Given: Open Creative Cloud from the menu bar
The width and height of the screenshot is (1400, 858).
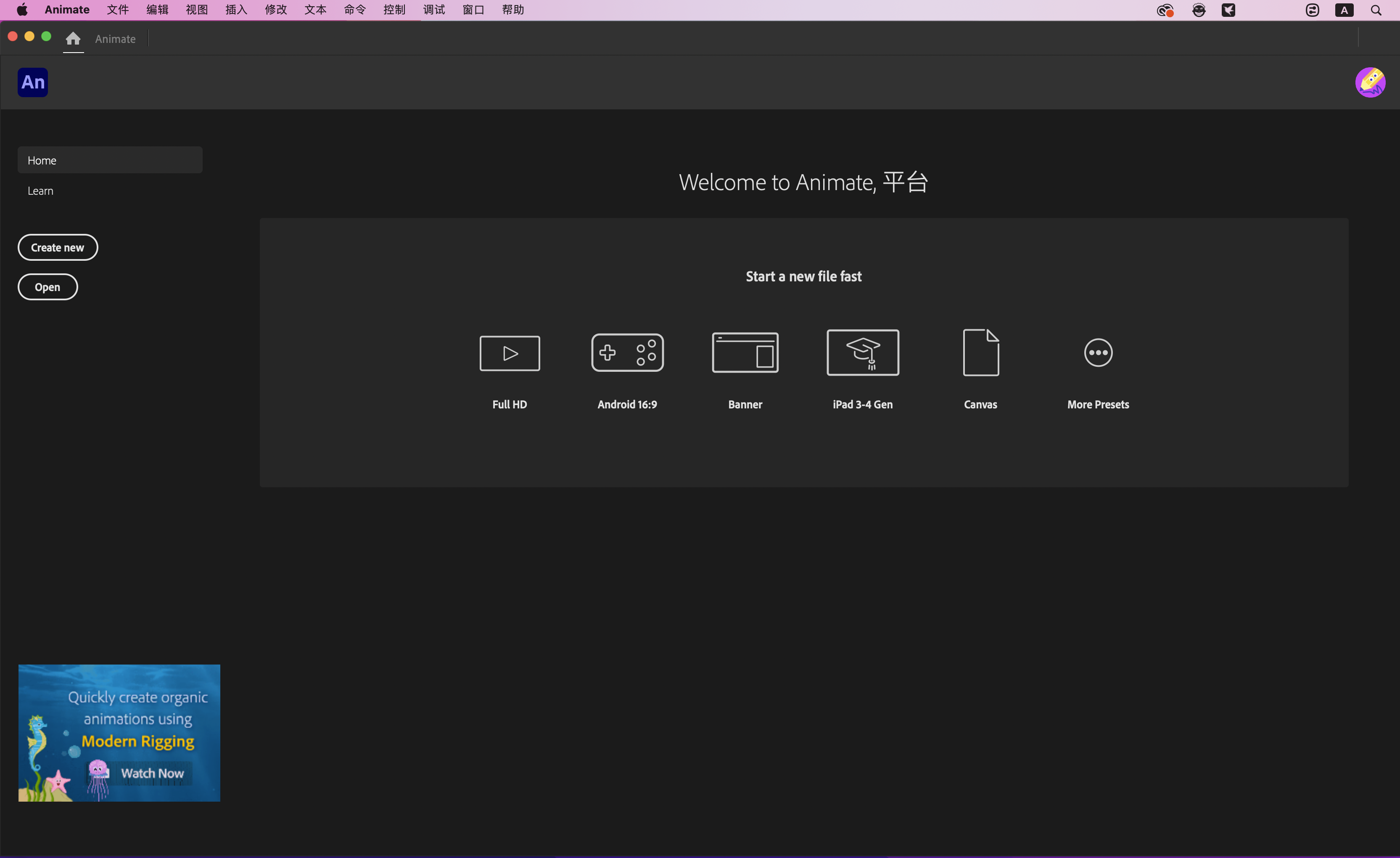Looking at the screenshot, I should 1165,10.
